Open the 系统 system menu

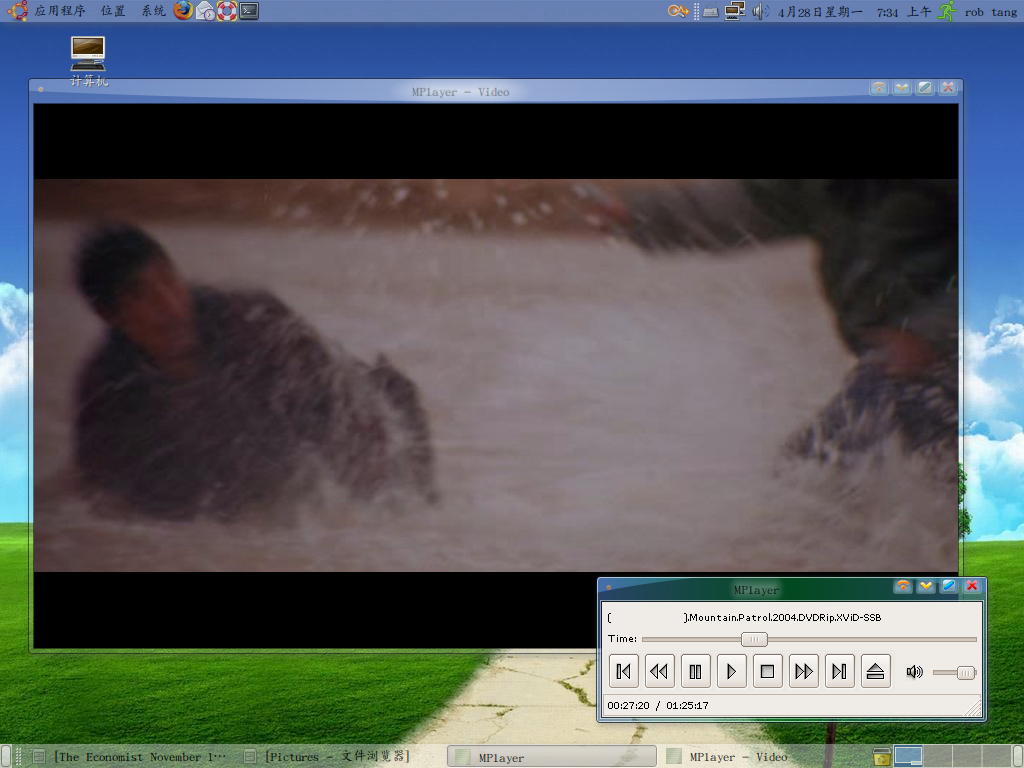[153, 11]
